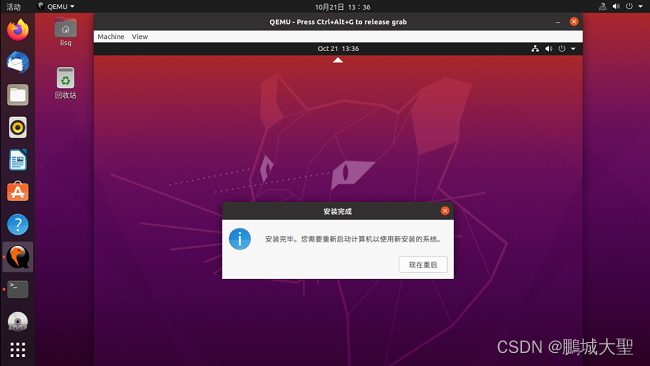Open the Machine menu

pyautogui.click(x=111, y=36)
